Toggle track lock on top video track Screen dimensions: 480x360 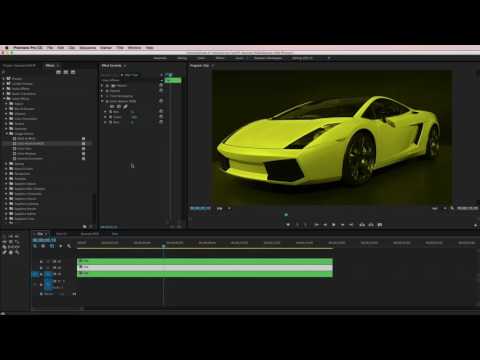pyautogui.click(x=41, y=262)
